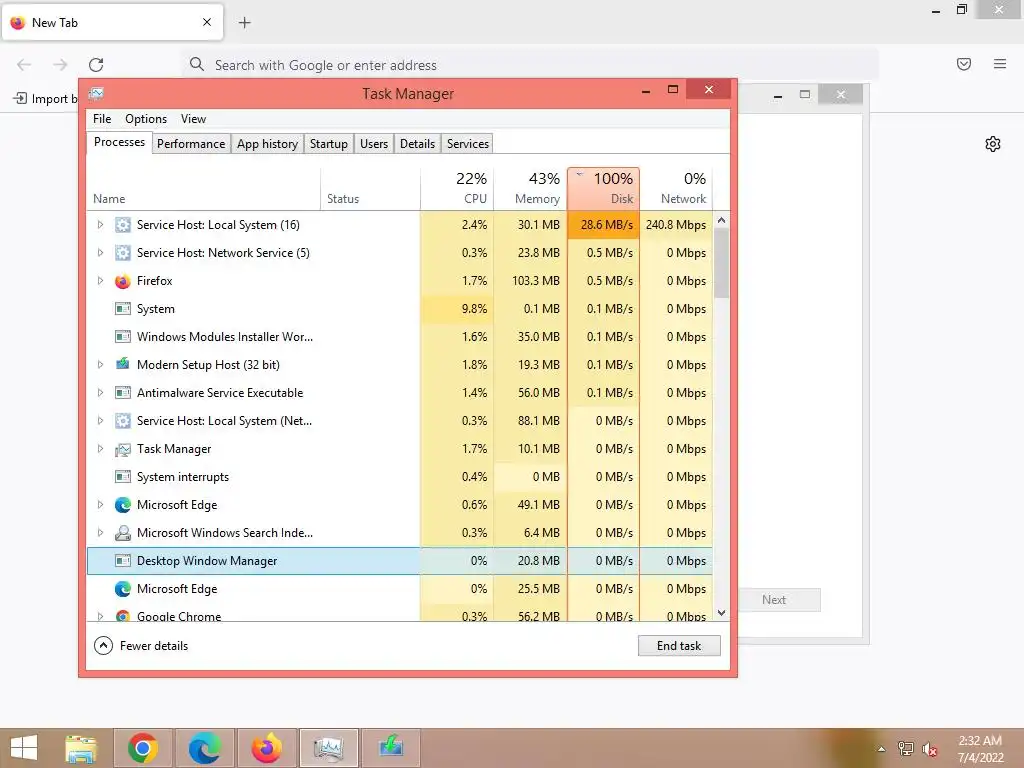
Task: Click the Firefox address search field
Action: coord(530,65)
